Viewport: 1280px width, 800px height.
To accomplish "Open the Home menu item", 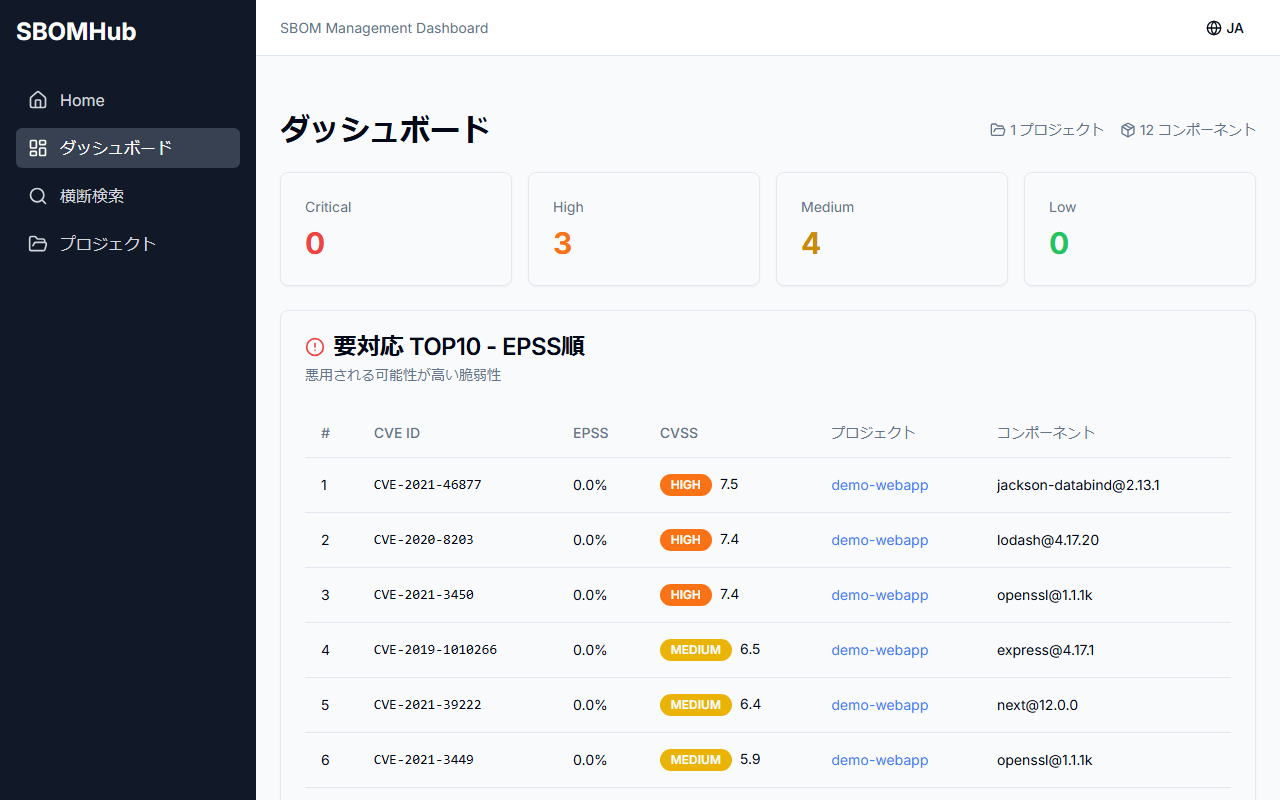I will click(128, 100).
